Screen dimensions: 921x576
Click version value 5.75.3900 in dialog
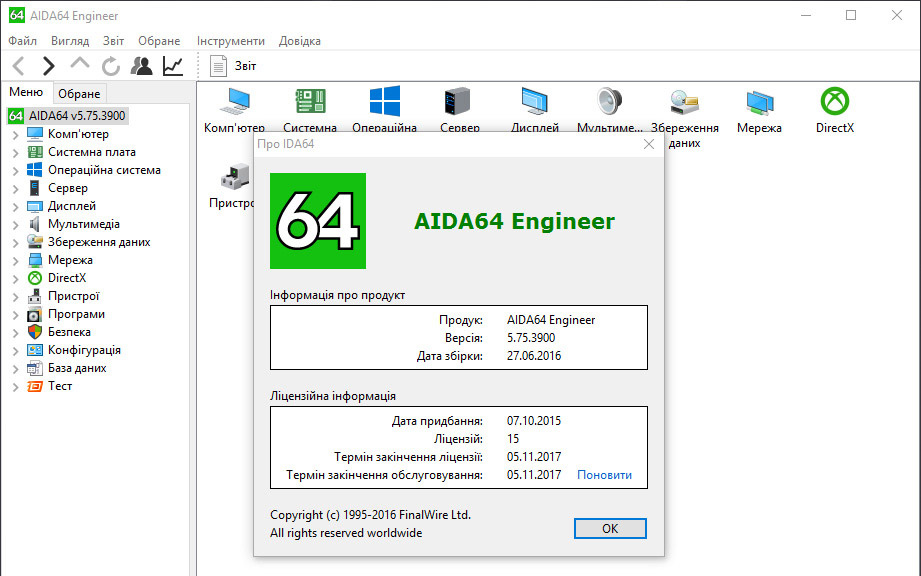pos(531,338)
